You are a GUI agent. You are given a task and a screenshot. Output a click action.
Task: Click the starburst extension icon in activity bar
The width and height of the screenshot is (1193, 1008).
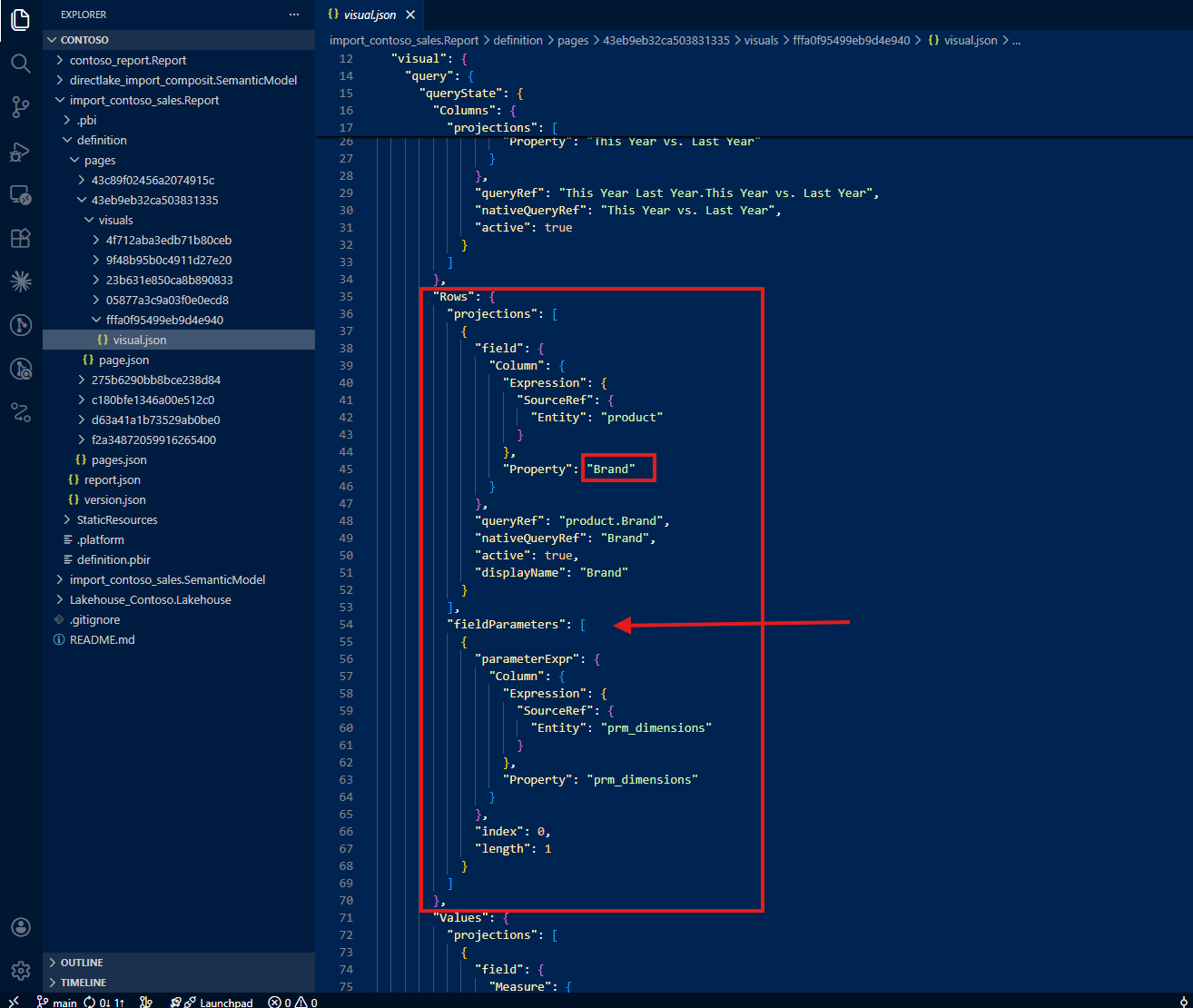(x=20, y=282)
